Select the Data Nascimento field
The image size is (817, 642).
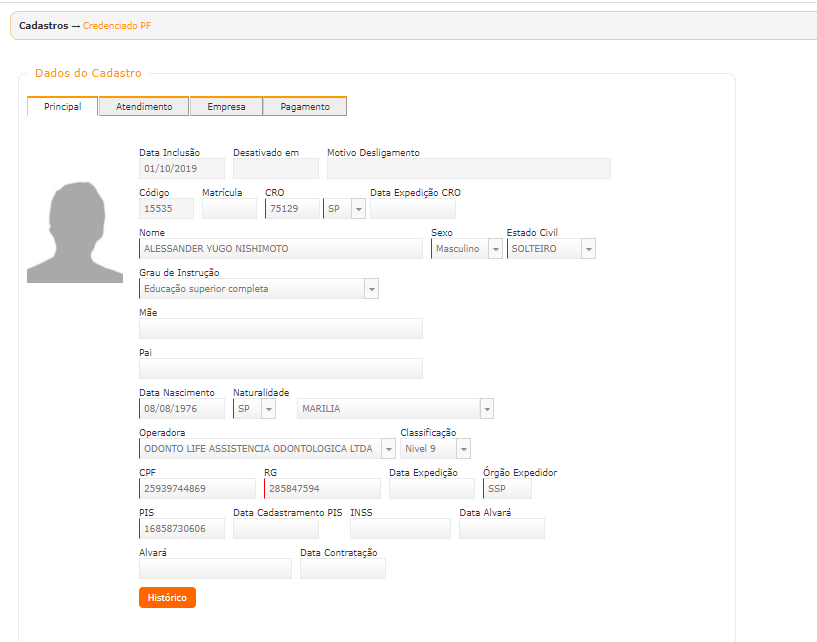182,409
